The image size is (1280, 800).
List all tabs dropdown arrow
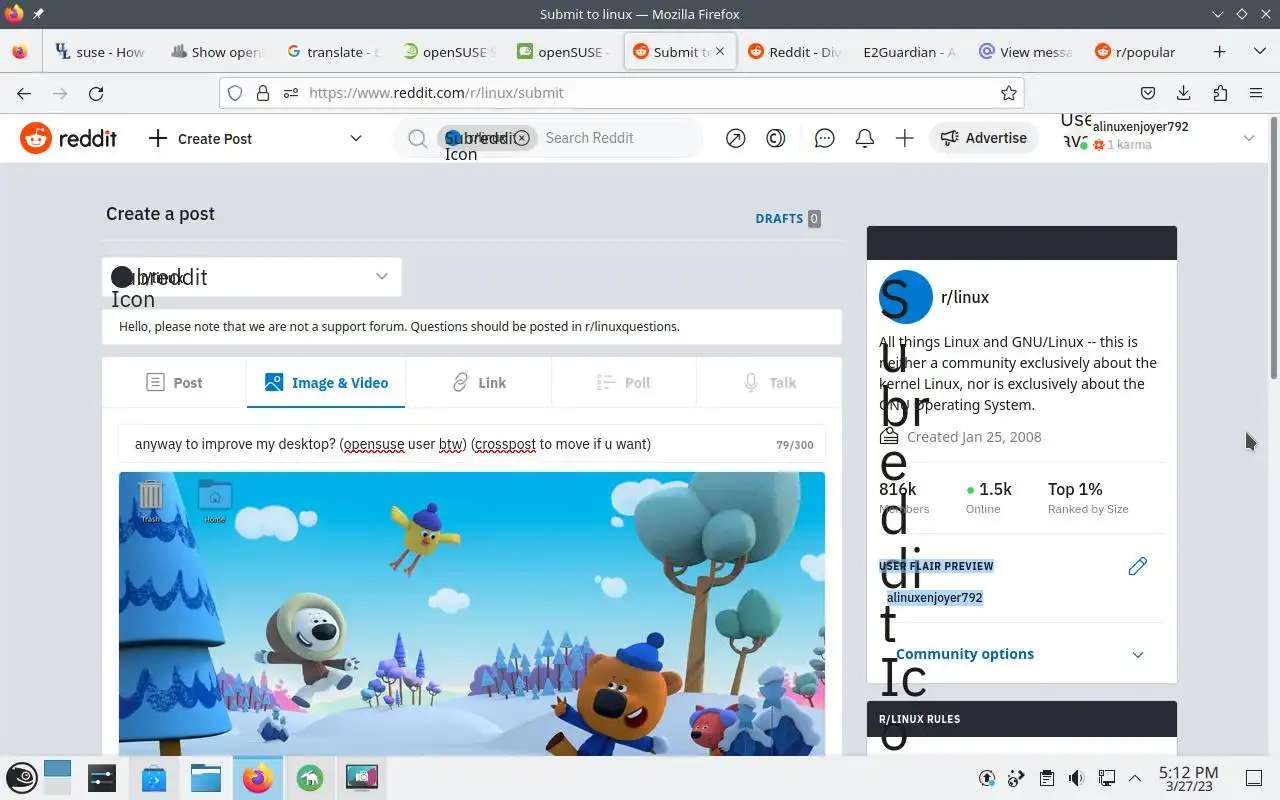coord(1259,52)
